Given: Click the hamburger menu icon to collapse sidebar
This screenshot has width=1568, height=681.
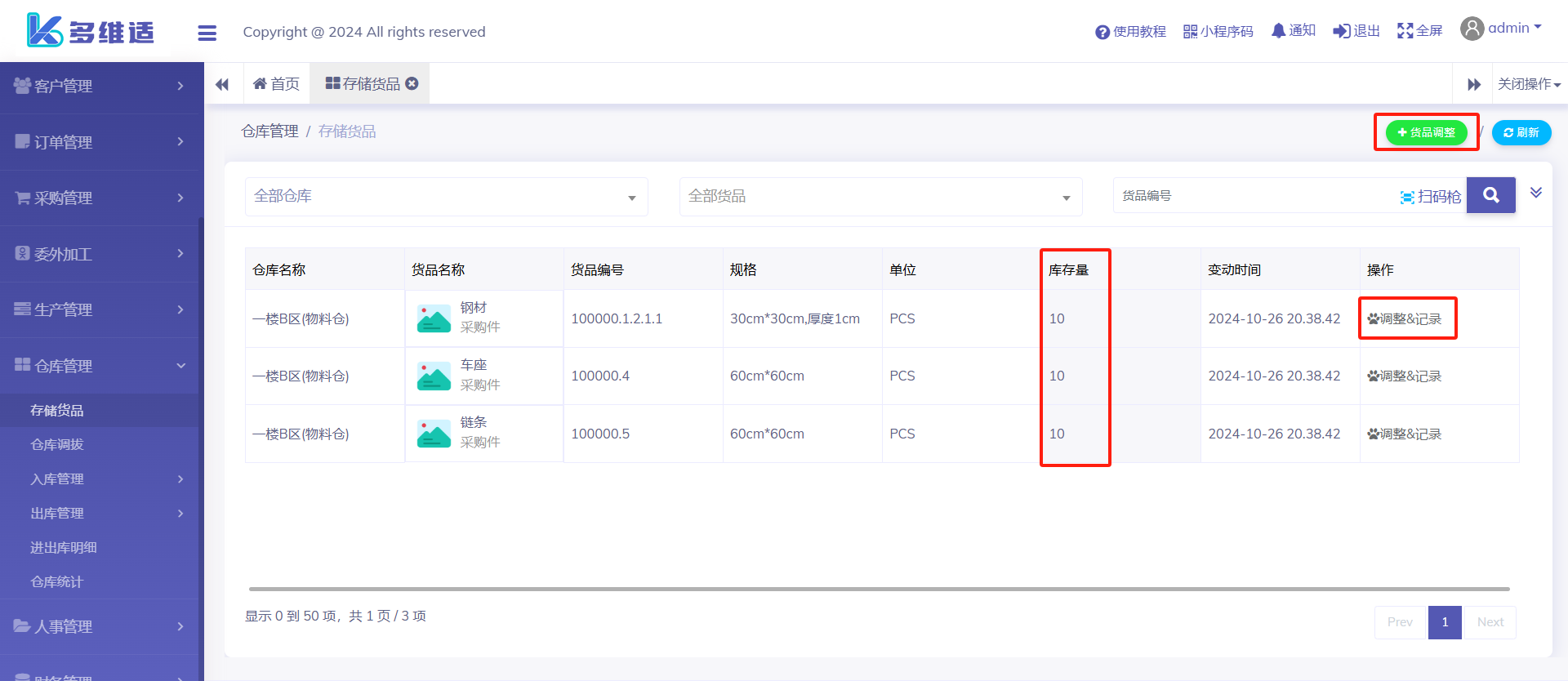Looking at the screenshot, I should pyautogui.click(x=207, y=33).
